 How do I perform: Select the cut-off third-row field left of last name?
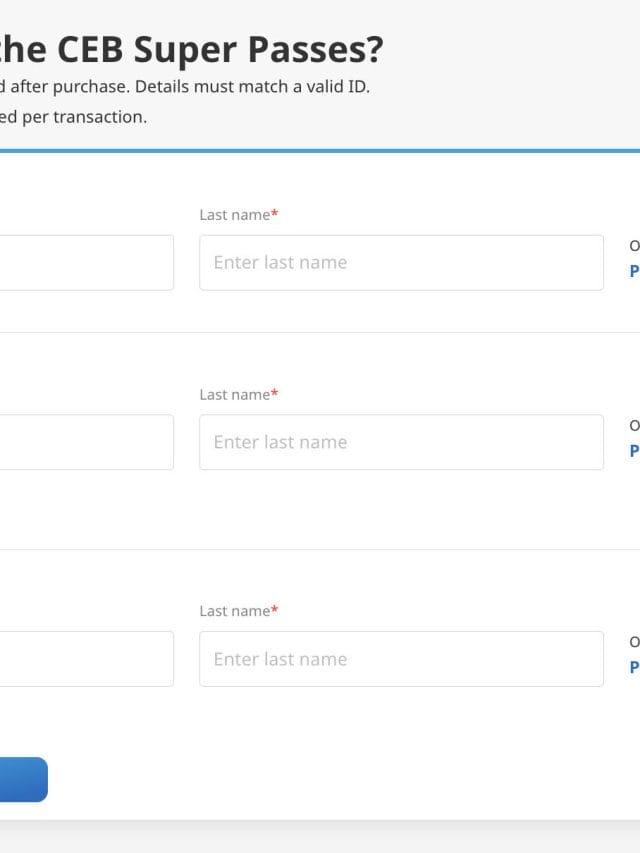point(86,659)
